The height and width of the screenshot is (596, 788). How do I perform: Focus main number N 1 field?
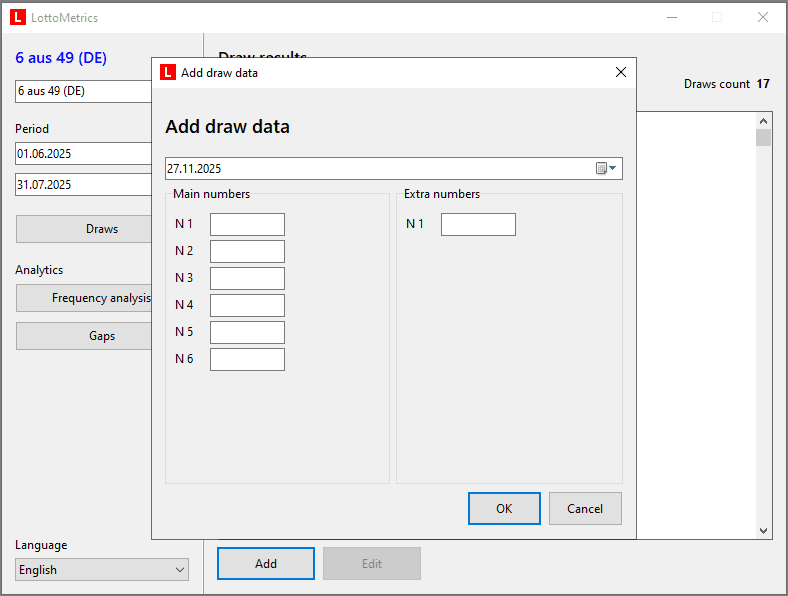click(x=247, y=224)
